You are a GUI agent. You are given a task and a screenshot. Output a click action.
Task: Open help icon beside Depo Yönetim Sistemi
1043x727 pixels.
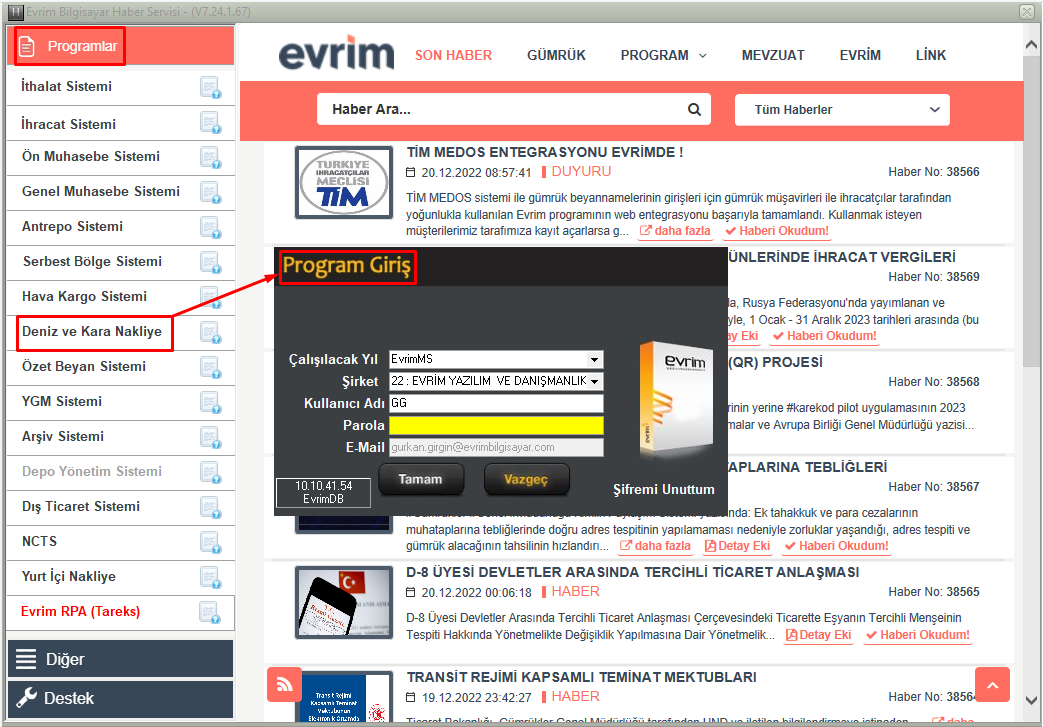[211, 473]
